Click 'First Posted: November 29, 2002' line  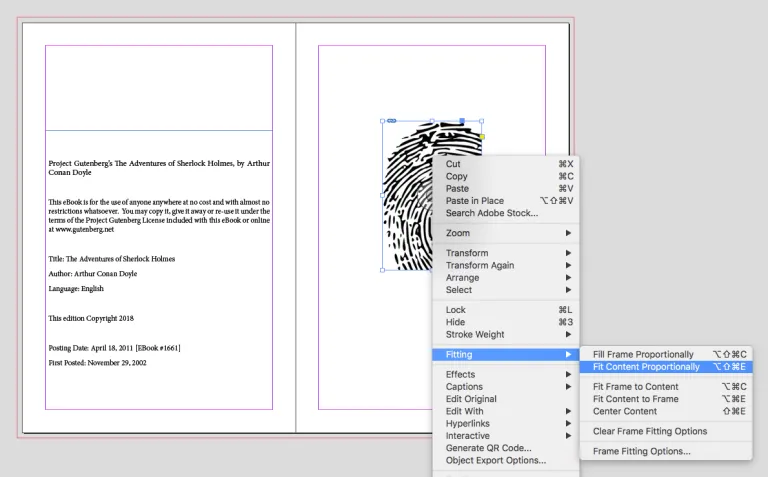click(97, 363)
